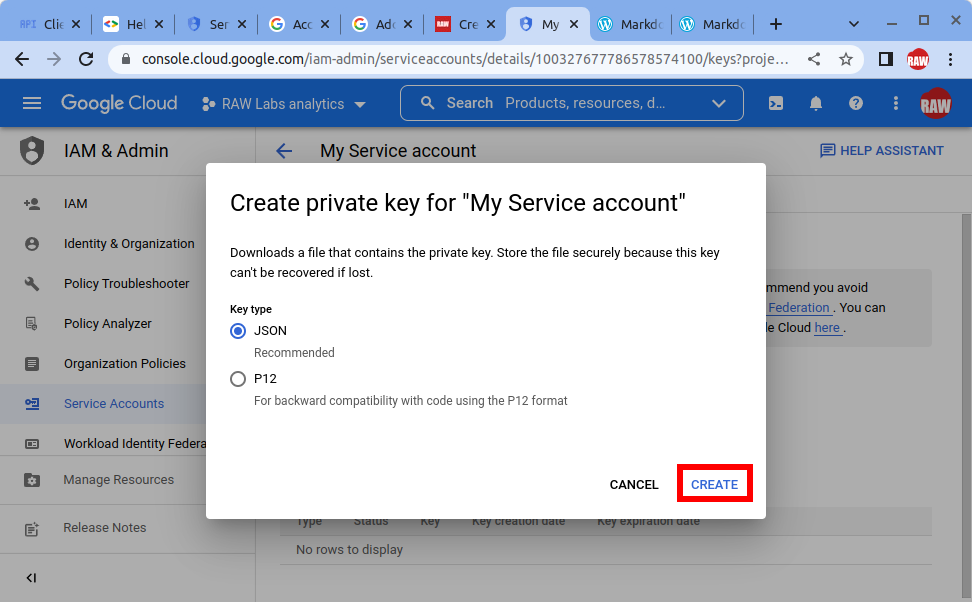This screenshot has width=972, height=602.
Task: Click the IAM add-person icon
Action: [x=32, y=204]
